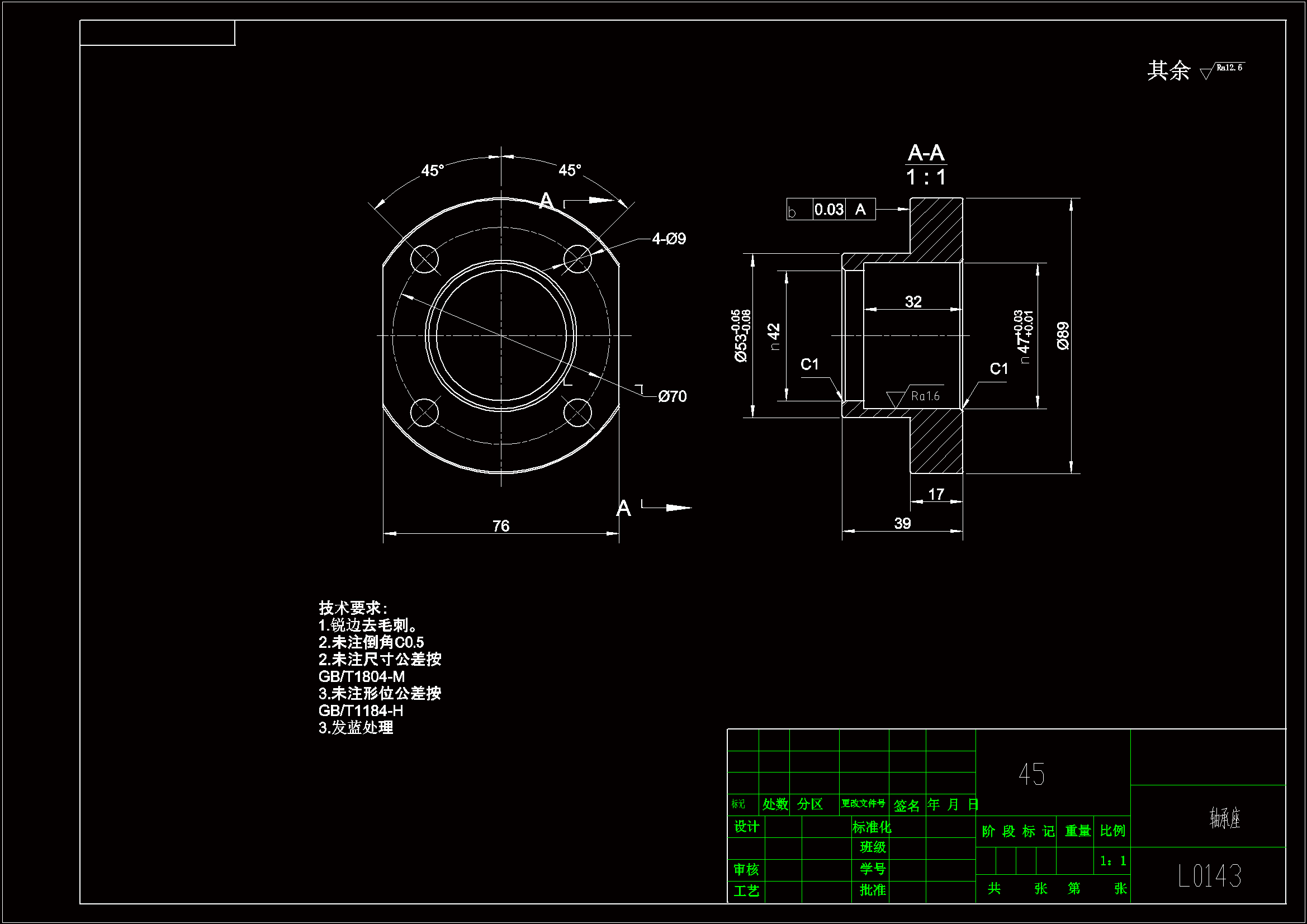Select the 4-Ø9 hole callout text
Viewport: 1307px width, 924px height.
(x=669, y=239)
